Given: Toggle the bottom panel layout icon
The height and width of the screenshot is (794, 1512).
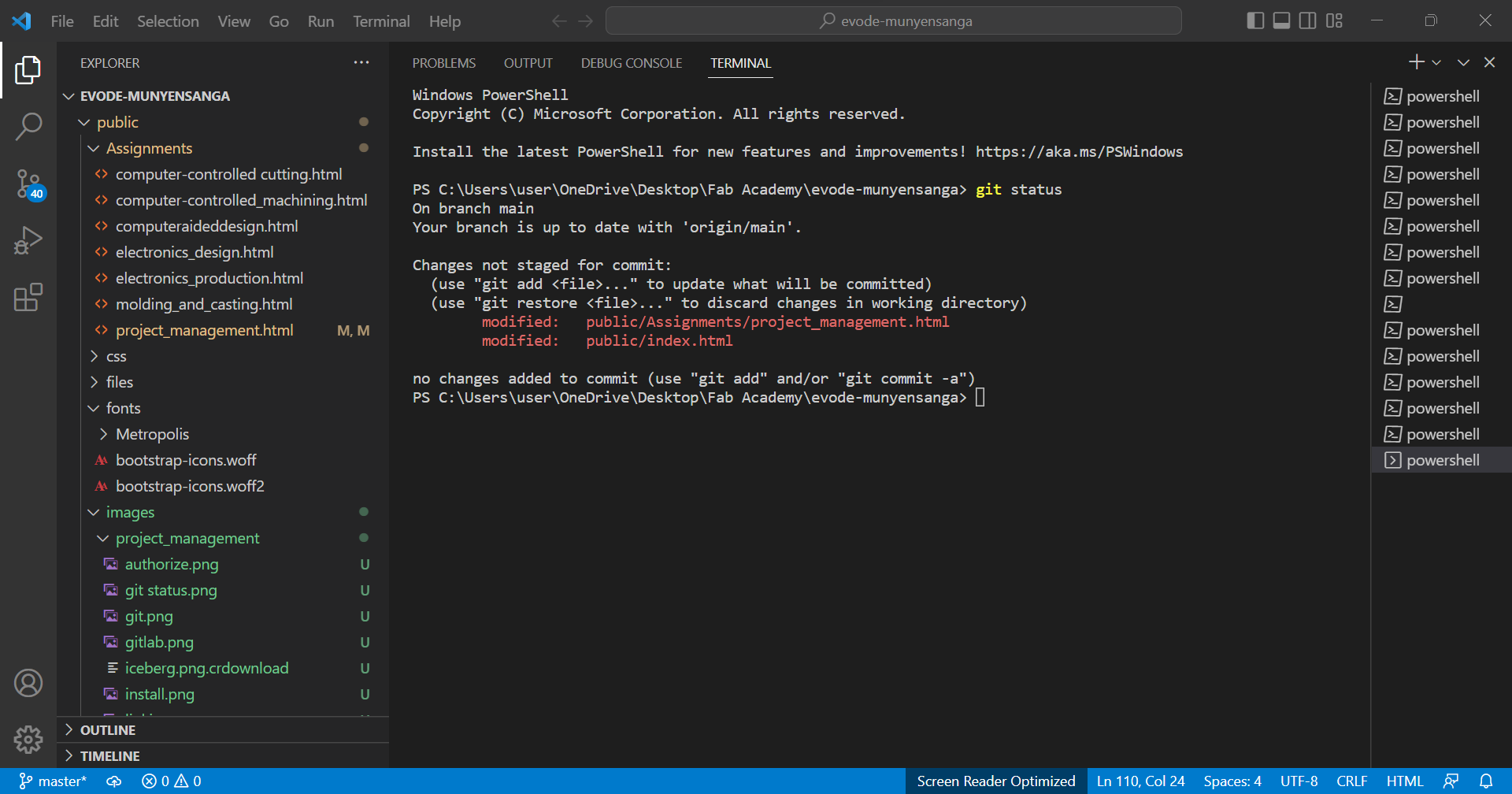Looking at the screenshot, I should click(x=1281, y=20).
